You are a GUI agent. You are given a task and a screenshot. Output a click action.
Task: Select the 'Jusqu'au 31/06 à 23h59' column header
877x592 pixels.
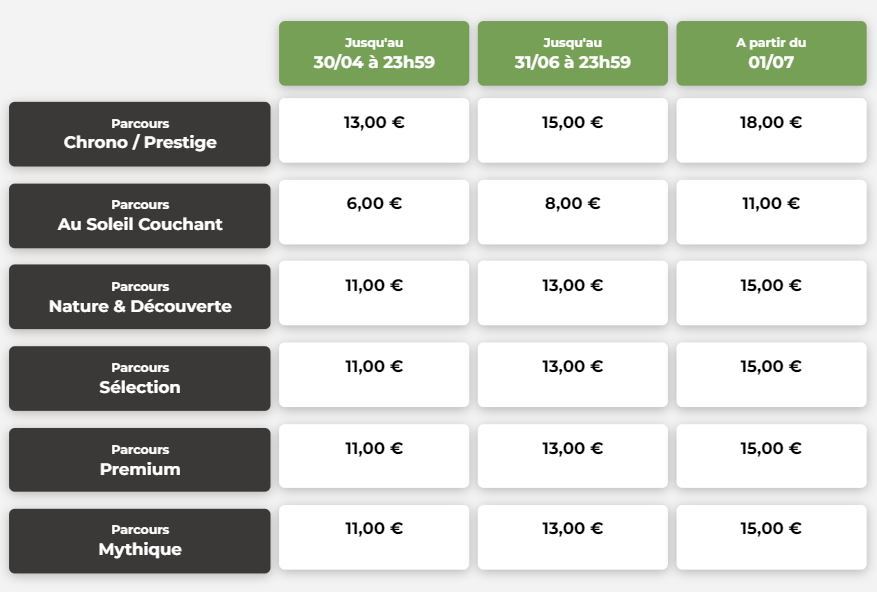(x=572, y=53)
